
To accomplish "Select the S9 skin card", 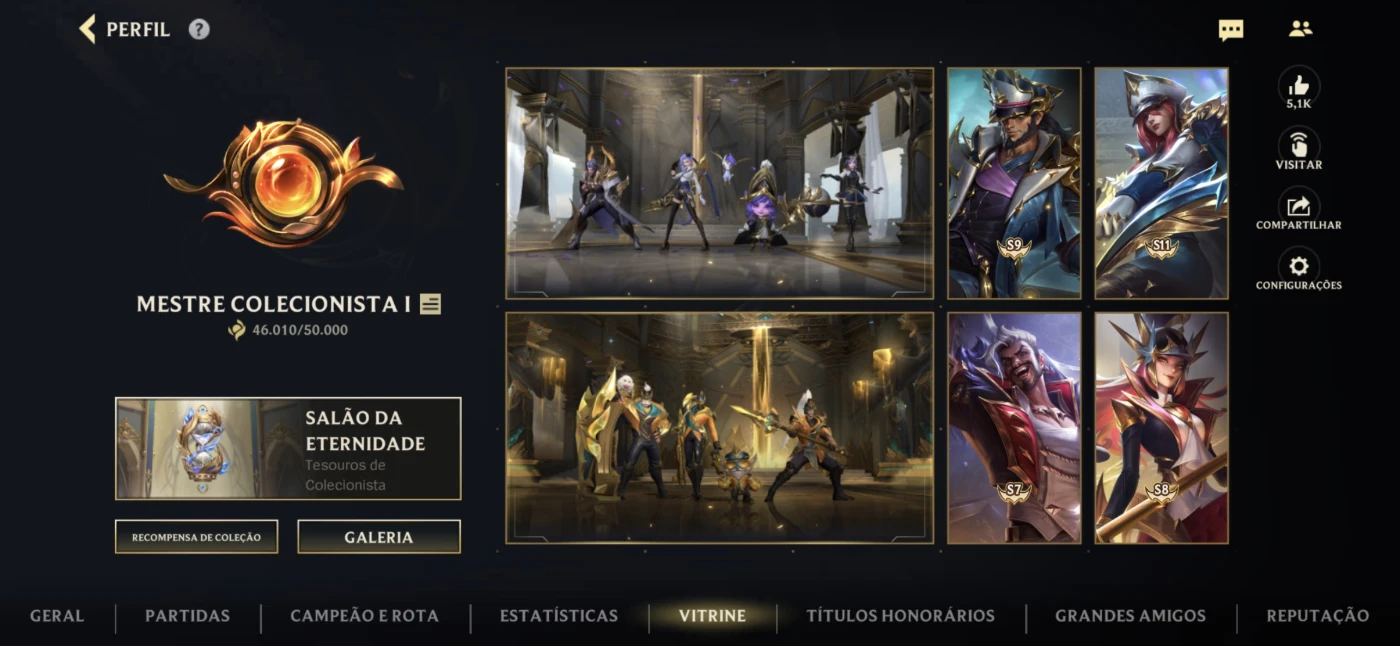I will coord(1014,183).
